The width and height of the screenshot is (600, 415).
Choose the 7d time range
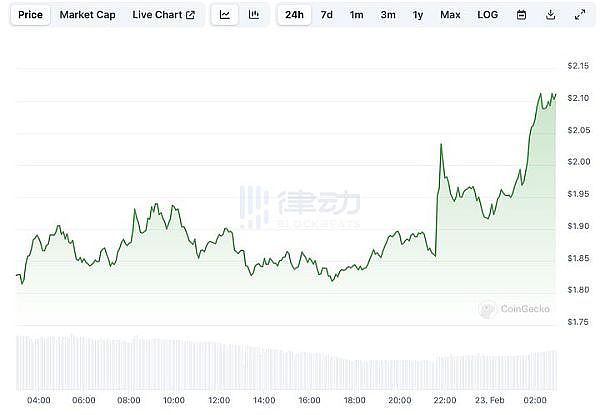coord(326,15)
